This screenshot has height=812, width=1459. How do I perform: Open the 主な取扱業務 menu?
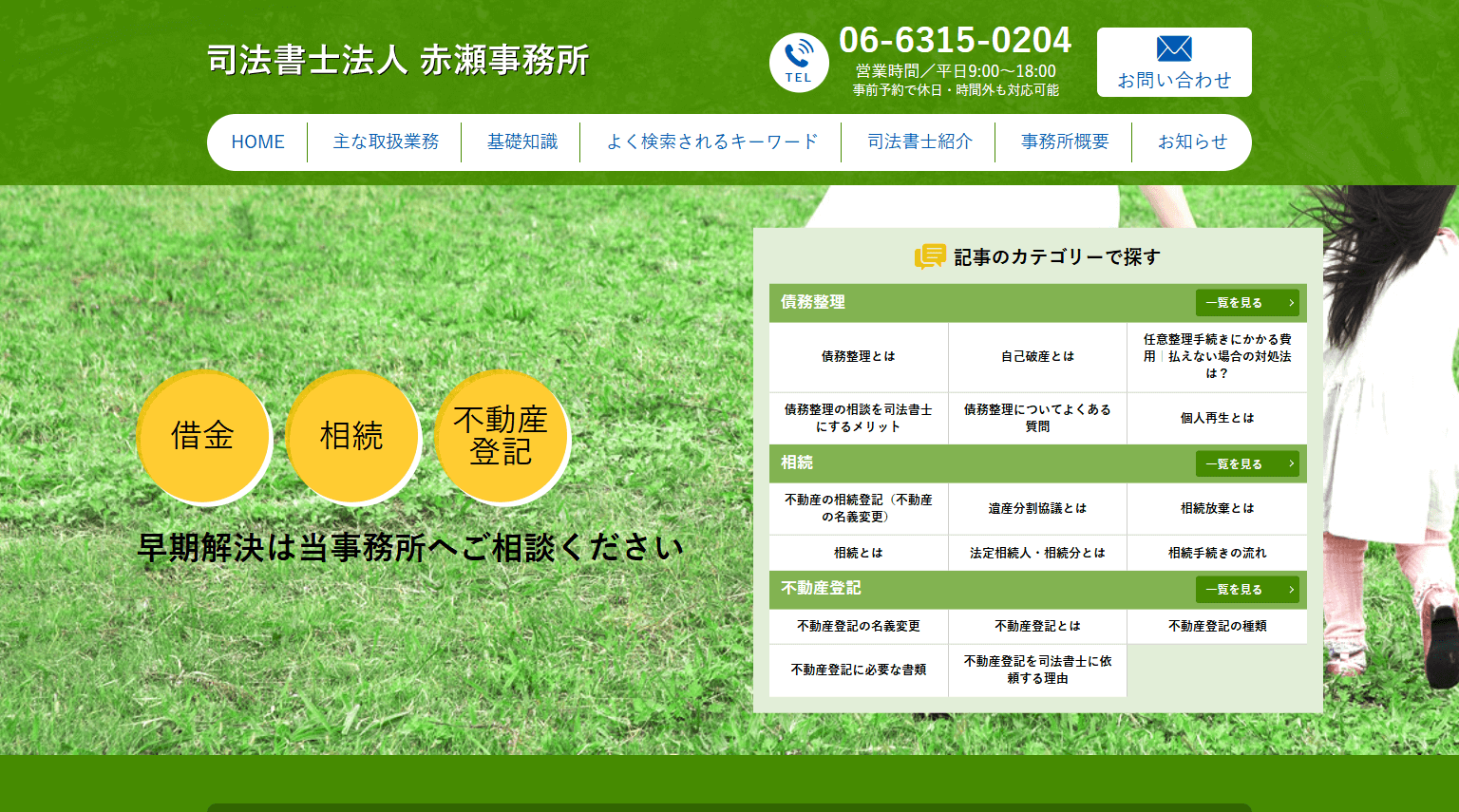385,142
